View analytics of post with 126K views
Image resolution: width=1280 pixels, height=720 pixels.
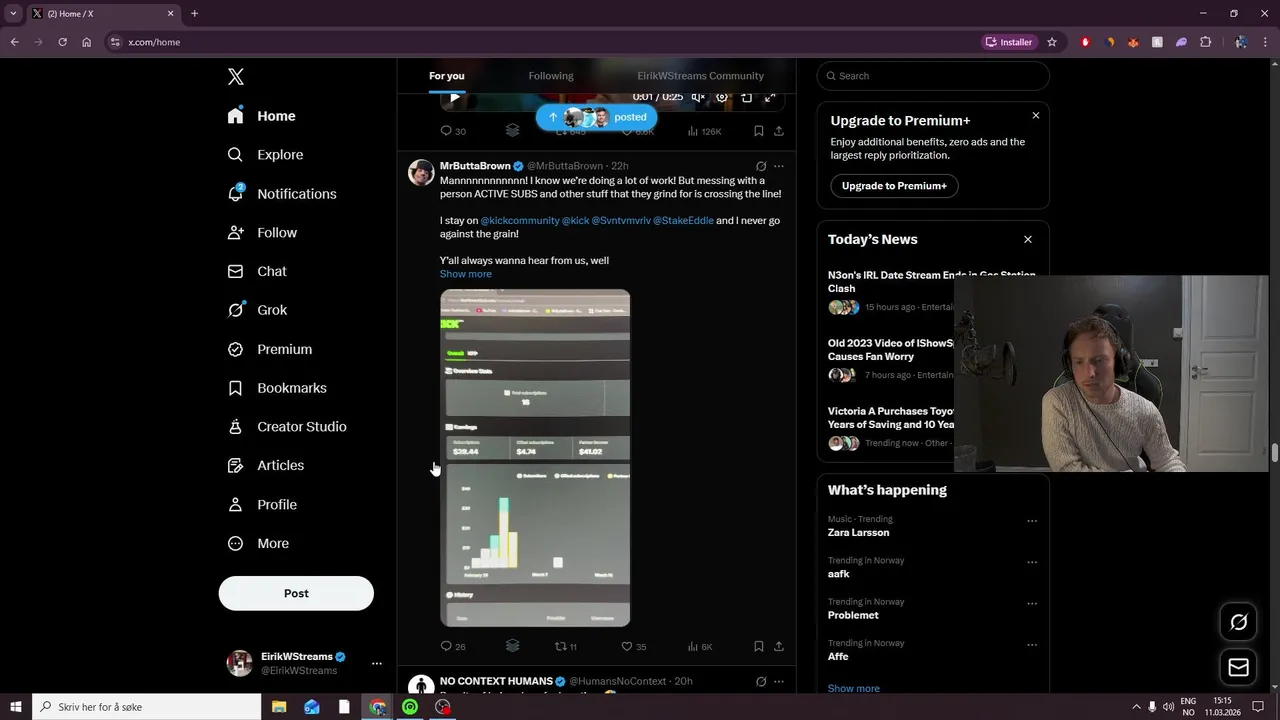tap(705, 131)
